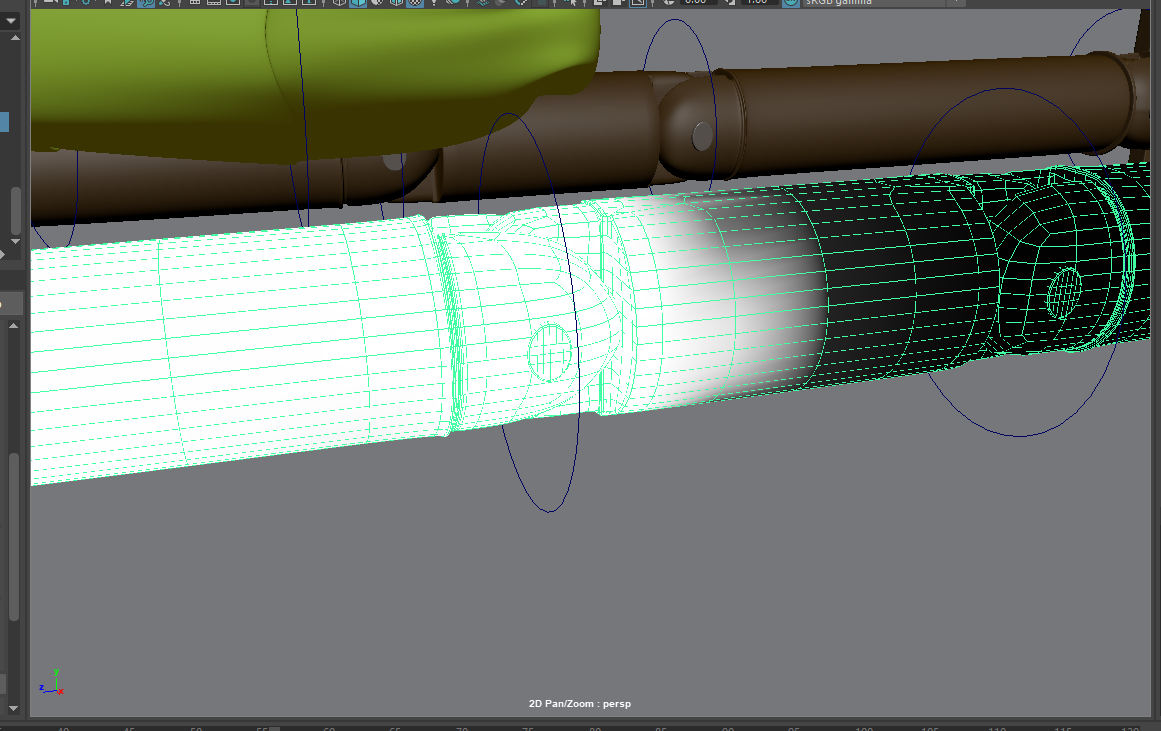The width and height of the screenshot is (1161, 731).
Task: Click the upper left panel scroll-up arrow
Action: [15, 38]
